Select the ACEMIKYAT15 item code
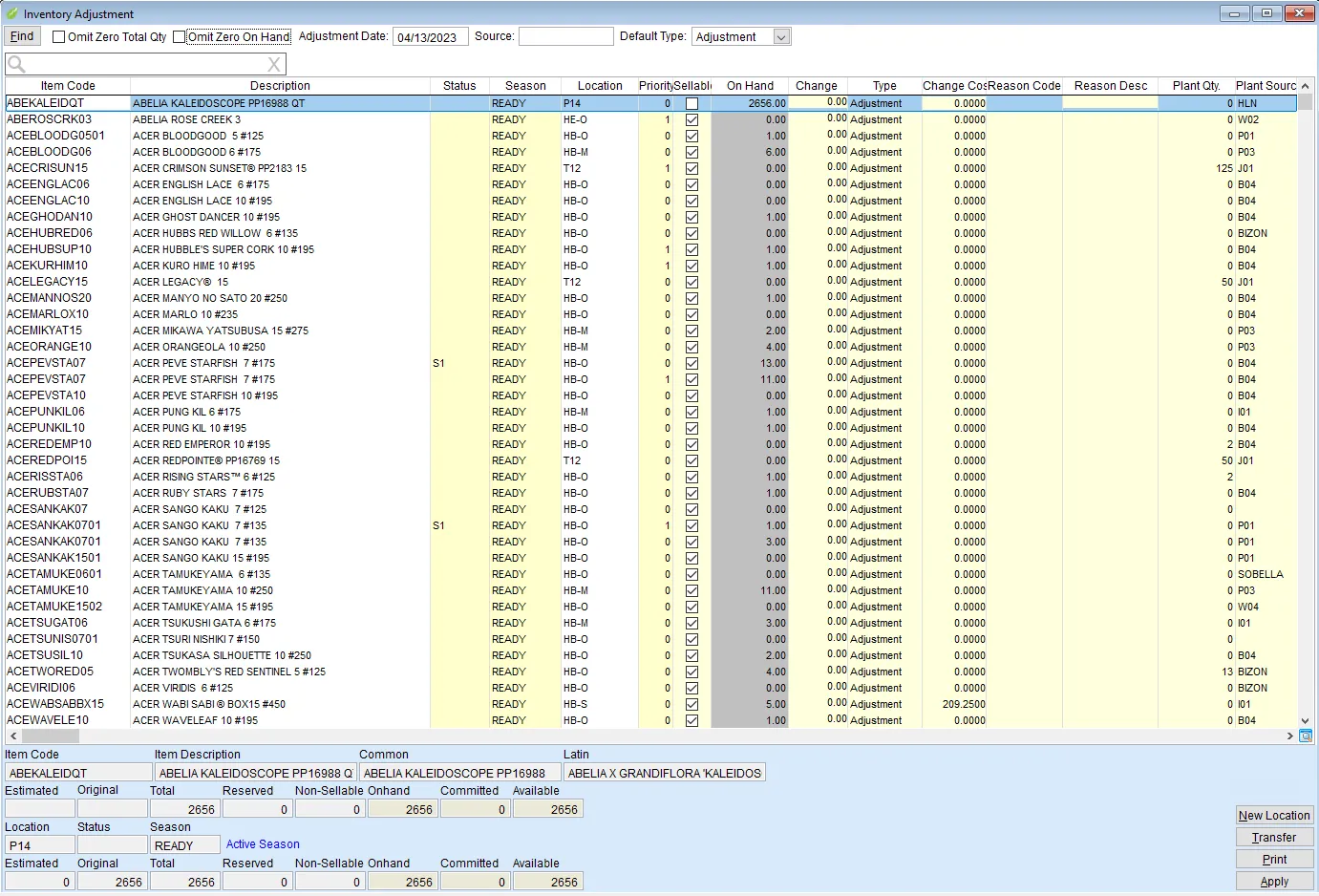1319x896 pixels. pos(45,331)
